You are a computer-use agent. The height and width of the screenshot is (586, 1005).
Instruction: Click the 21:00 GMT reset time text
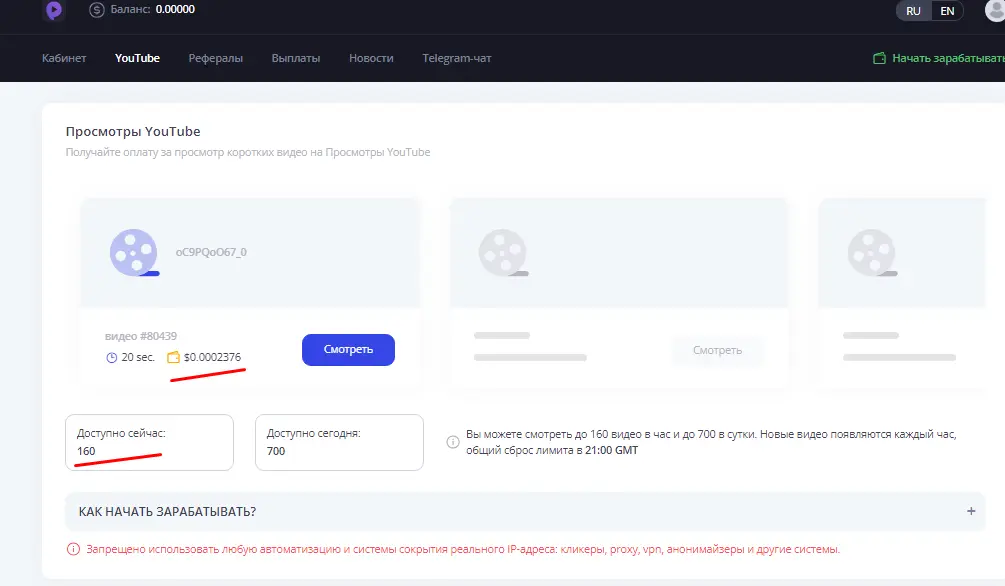tap(611, 450)
